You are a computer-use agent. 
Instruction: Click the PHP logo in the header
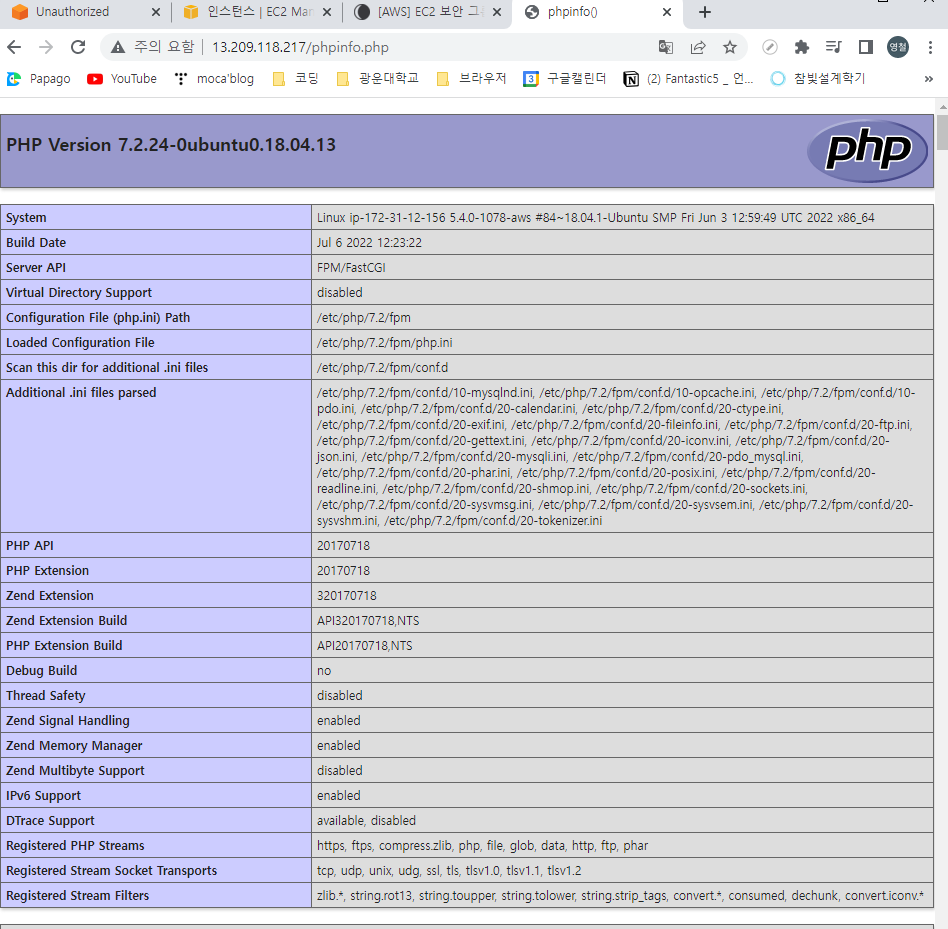point(868,151)
